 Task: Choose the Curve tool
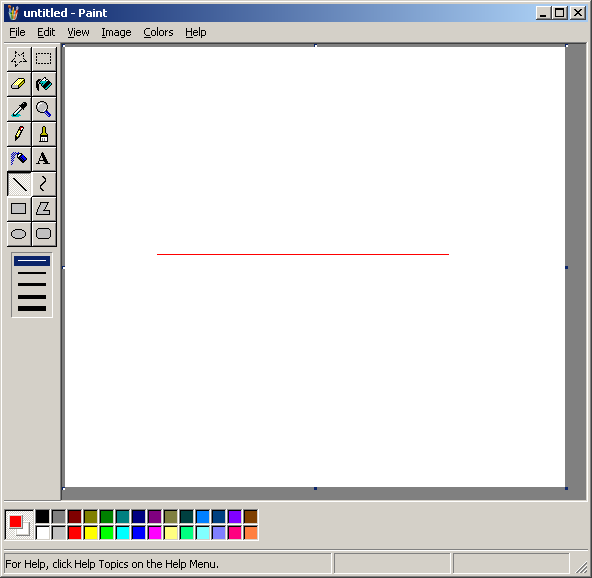[x=44, y=184]
